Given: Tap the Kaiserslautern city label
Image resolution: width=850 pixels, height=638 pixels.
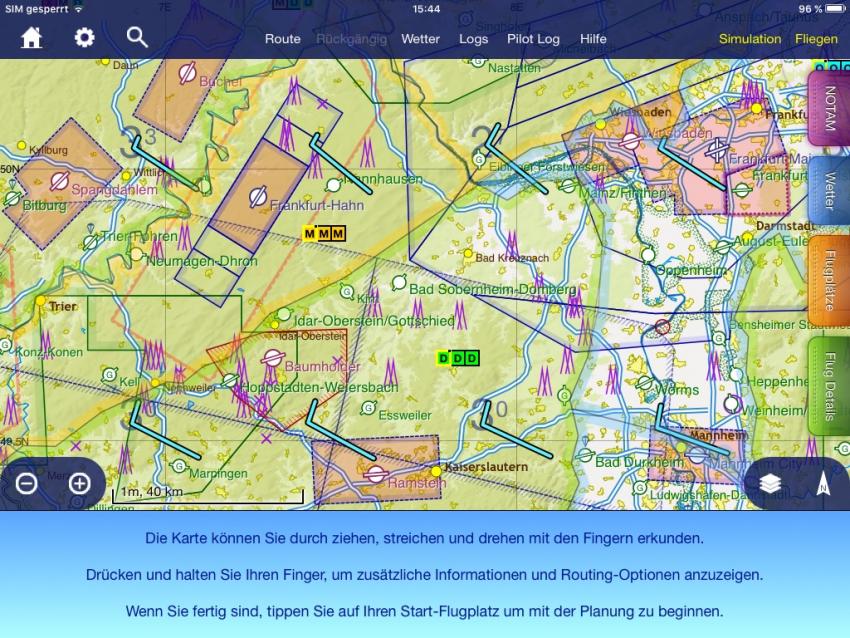Looking at the screenshot, I should pos(486,467).
